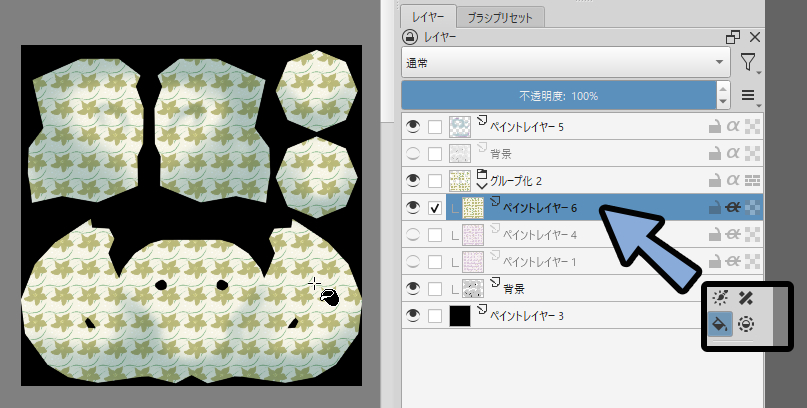
Task: Increase opacity with the up stepper arrow
Action: tap(723, 88)
